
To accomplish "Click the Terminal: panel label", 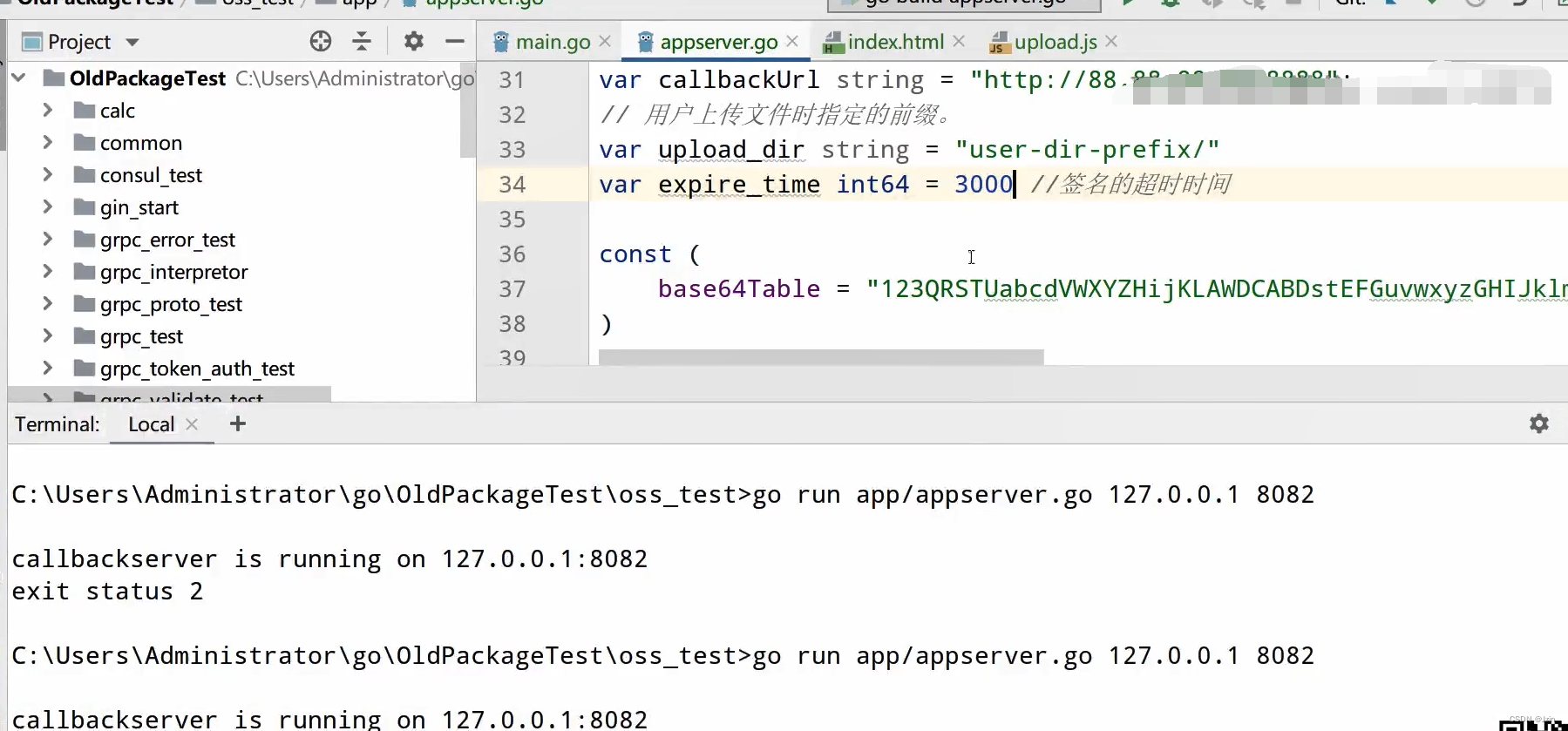I will pyautogui.click(x=57, y=424).
